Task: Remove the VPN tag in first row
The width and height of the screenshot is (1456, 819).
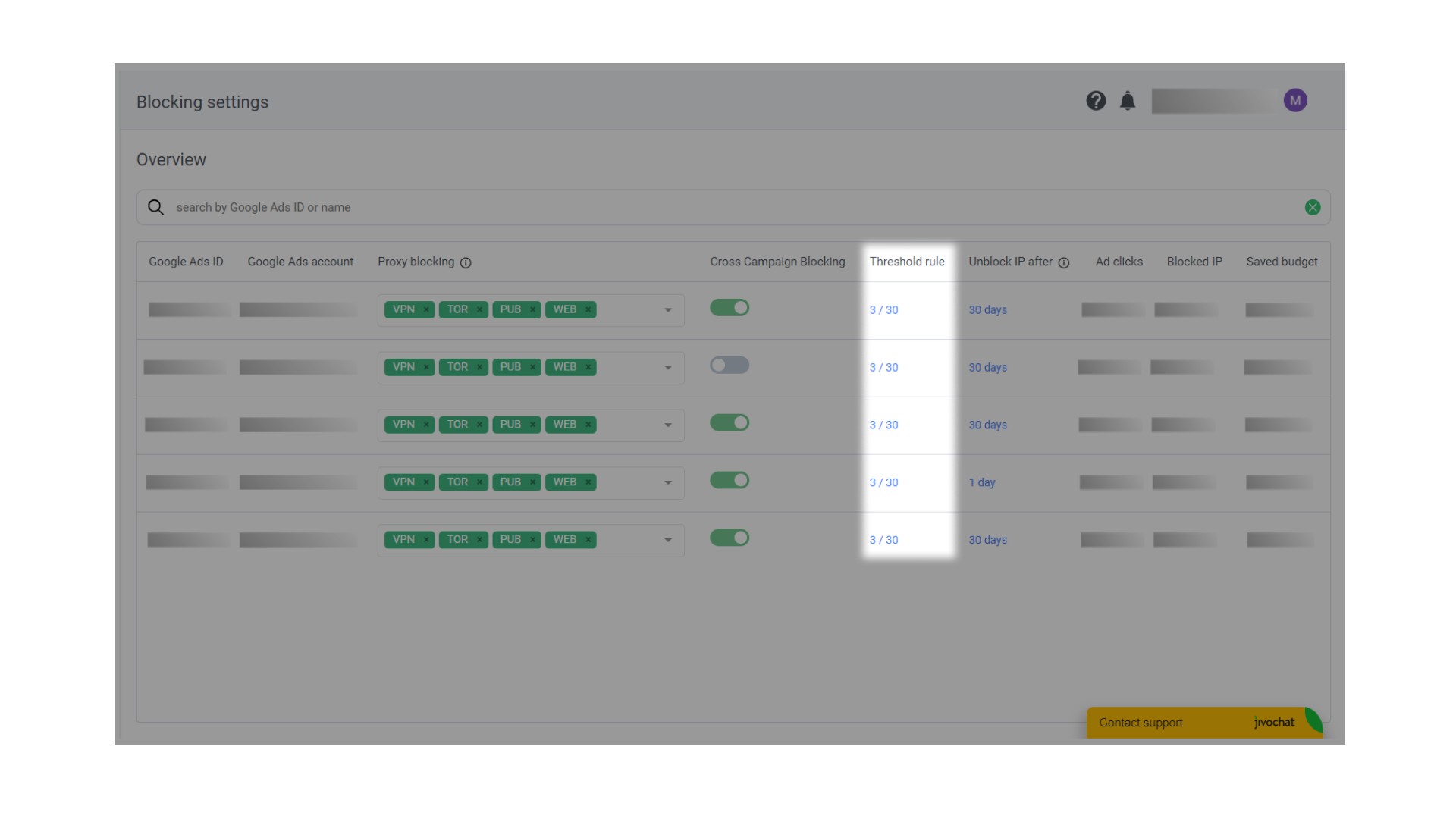Action: (426, 309)
